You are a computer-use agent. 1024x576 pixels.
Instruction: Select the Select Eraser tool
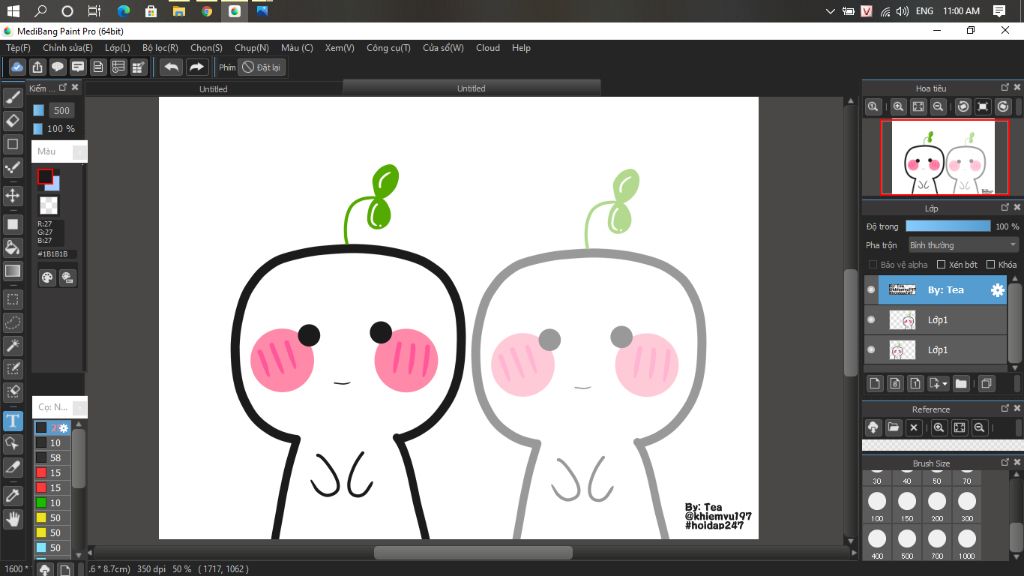point(12,392)
